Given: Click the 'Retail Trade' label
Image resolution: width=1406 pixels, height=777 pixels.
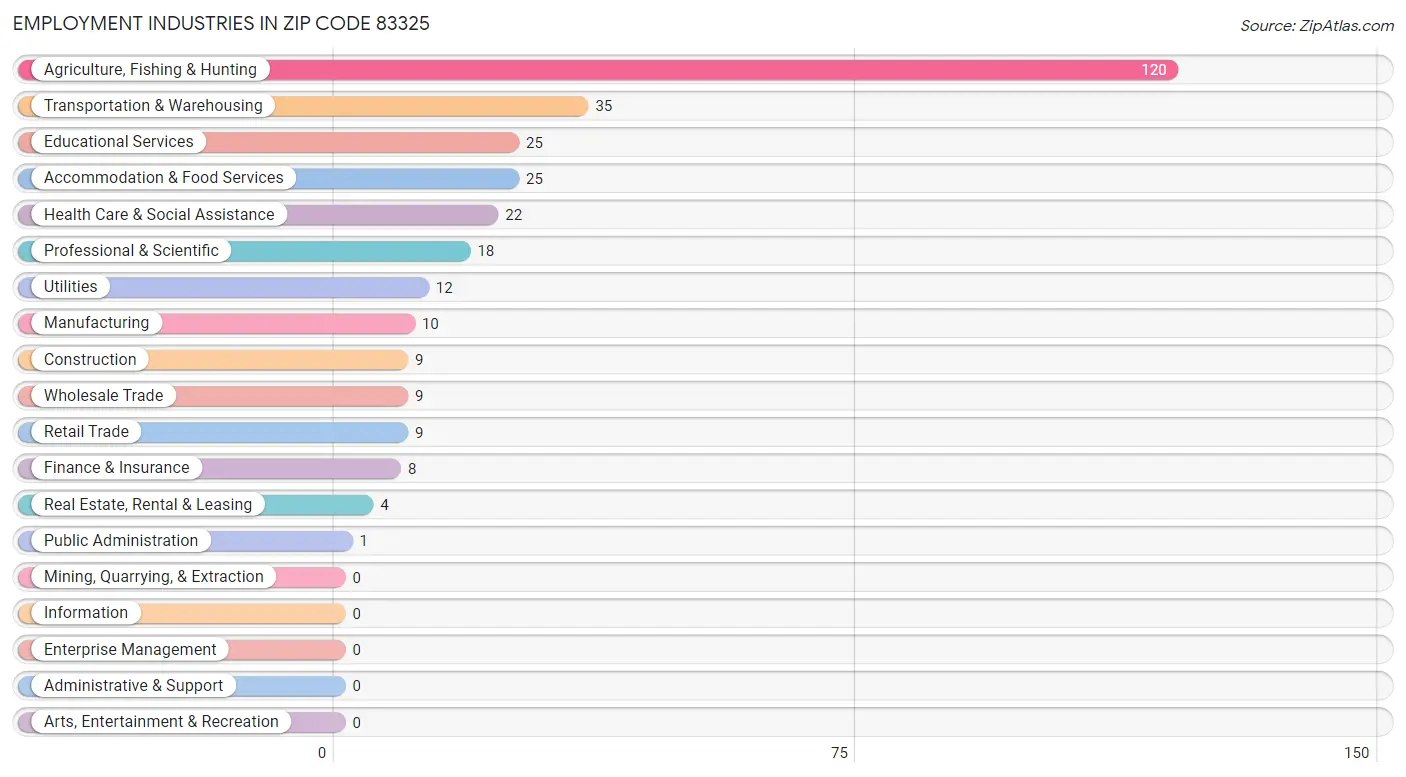Looking at the screenshot, I should point(86,431).
